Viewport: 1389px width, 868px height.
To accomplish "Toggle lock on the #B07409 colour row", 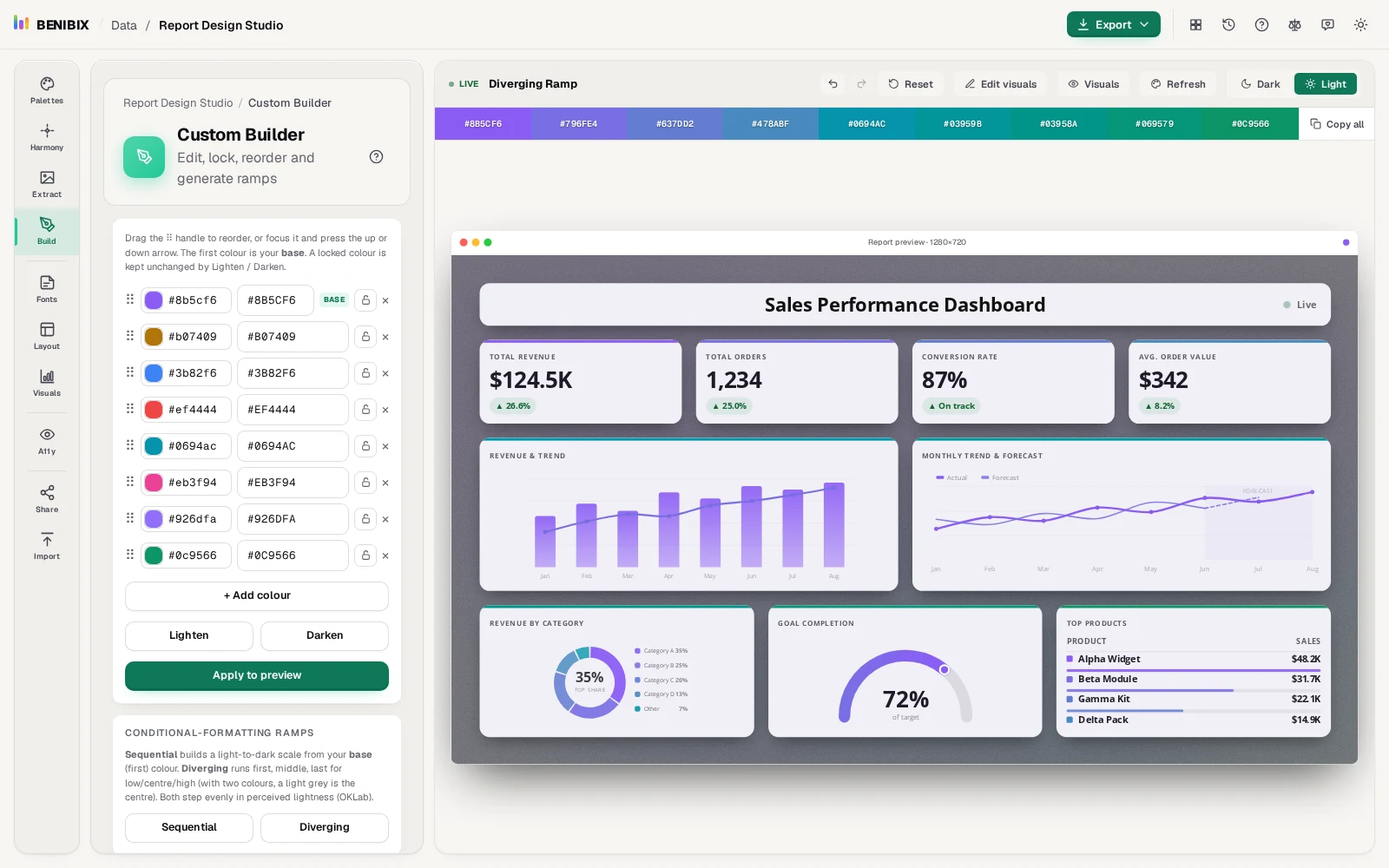I will coord(365,337).
